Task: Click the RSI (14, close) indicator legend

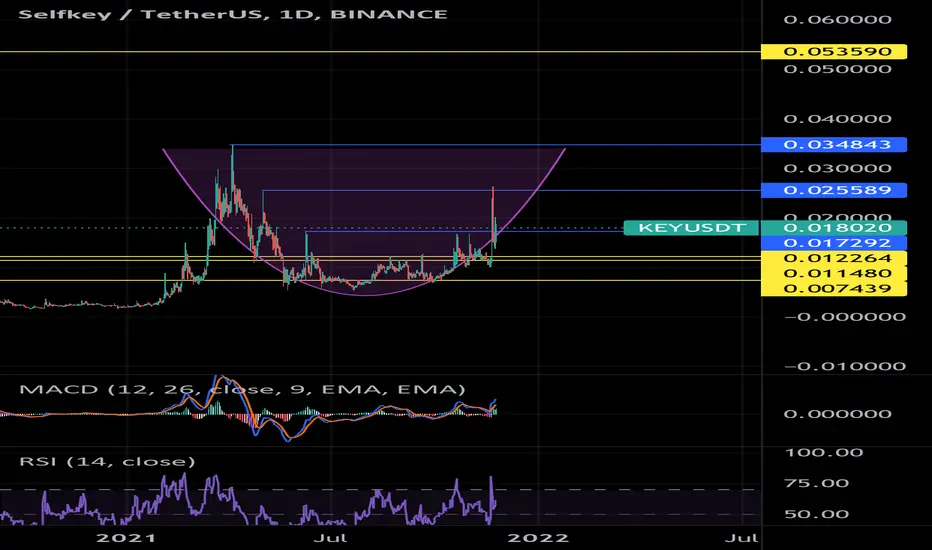Action: click(107, 461)
